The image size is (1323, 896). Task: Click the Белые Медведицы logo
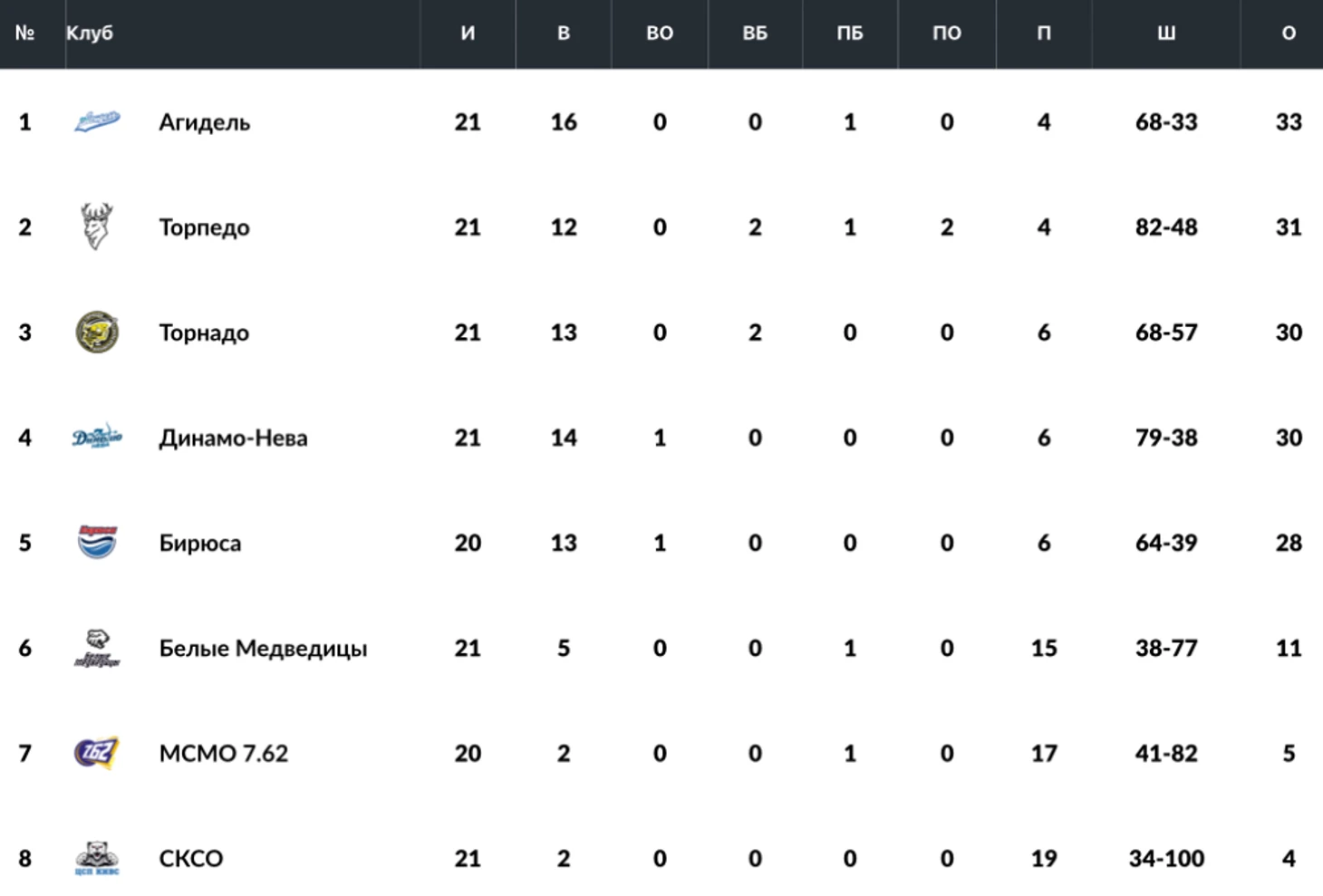(x=97, y=648)
